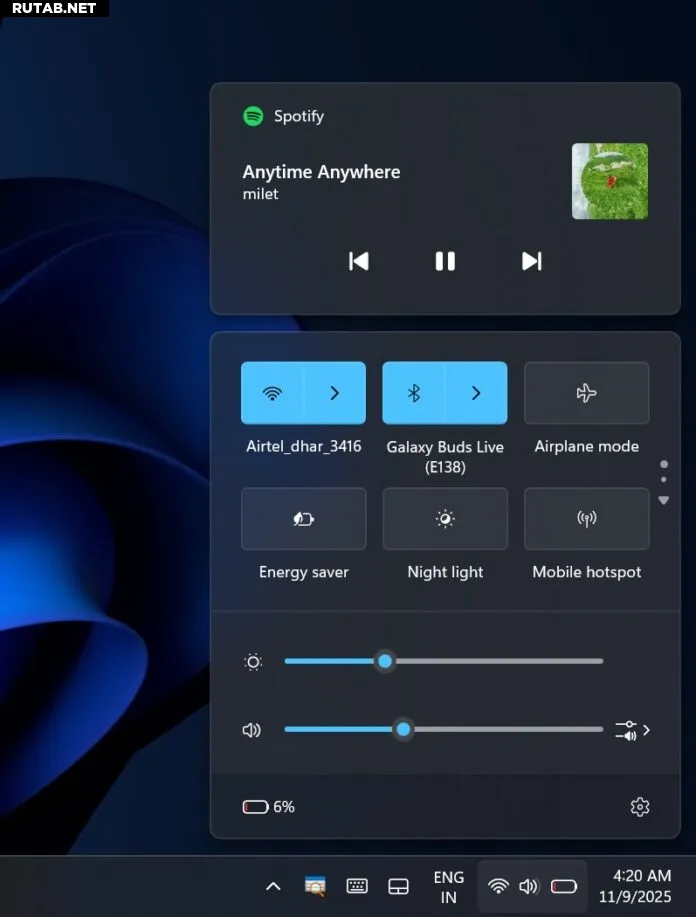Open the sound output selector
696x917 pixels.
[x=633, y=730]
